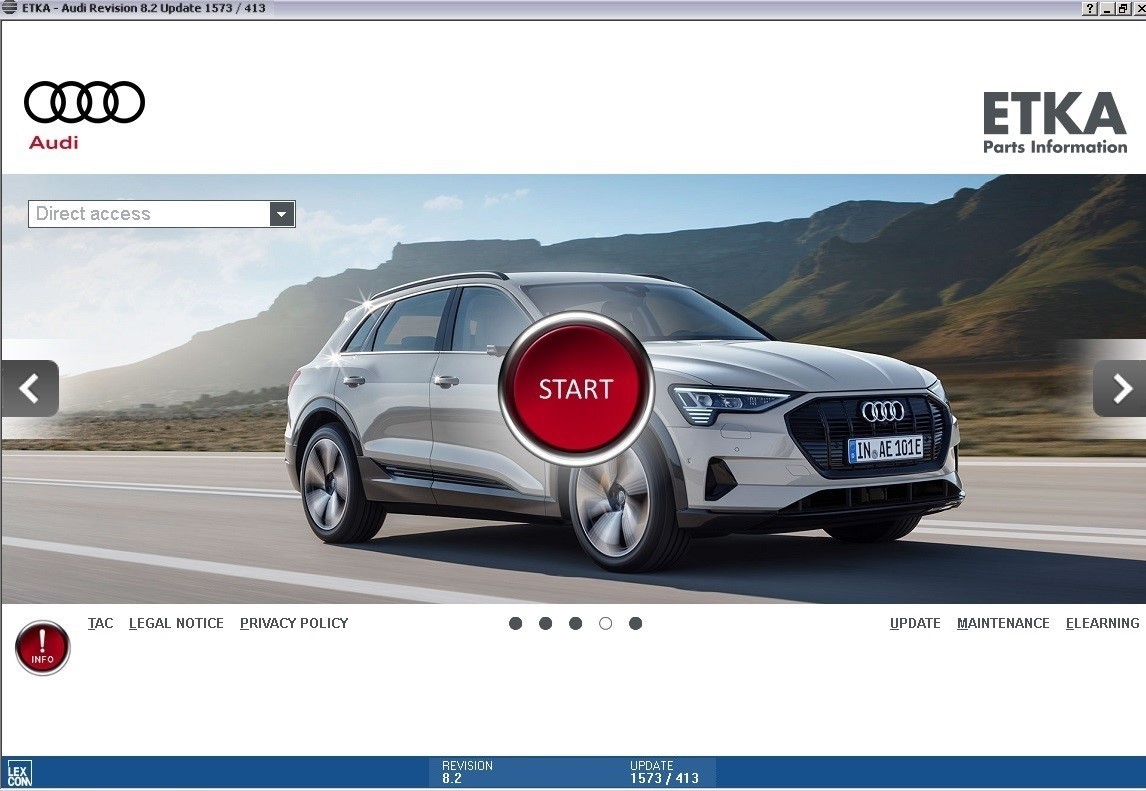
Task: Click the LEX CON status bar icon
Action: coord(19,774)
